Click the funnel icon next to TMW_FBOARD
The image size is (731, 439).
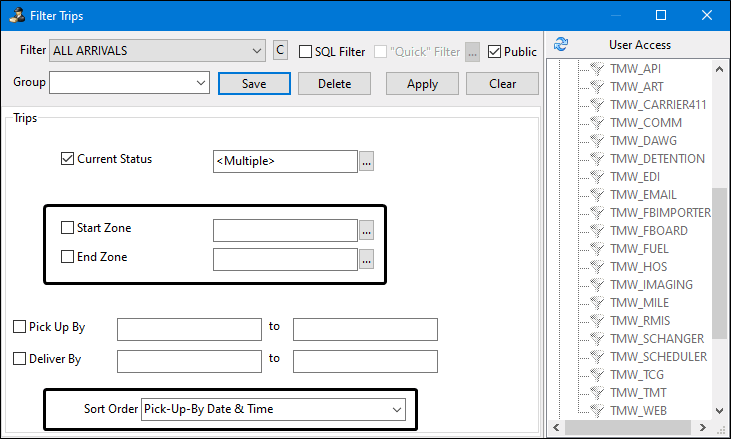tap(597, 231)
